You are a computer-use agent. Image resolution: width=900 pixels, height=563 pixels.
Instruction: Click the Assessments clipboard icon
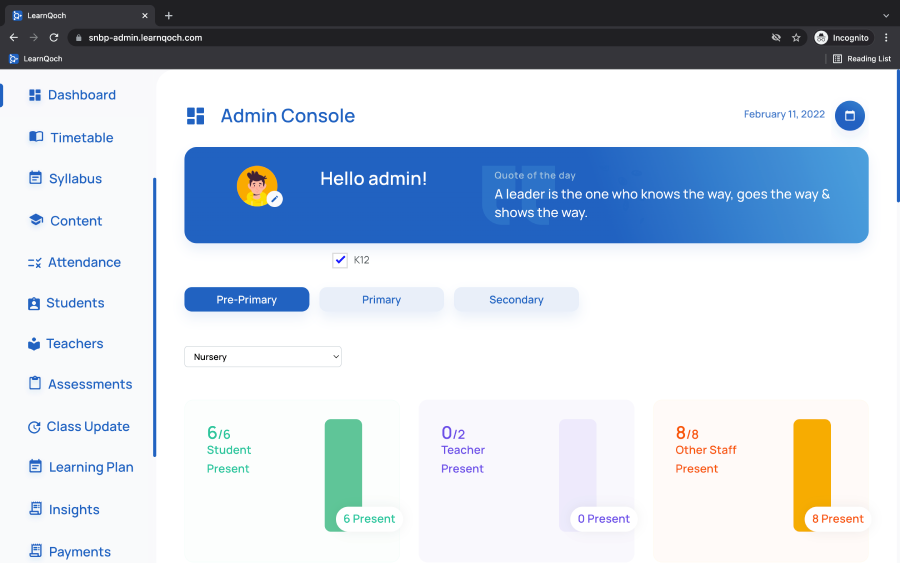[35, 383]
